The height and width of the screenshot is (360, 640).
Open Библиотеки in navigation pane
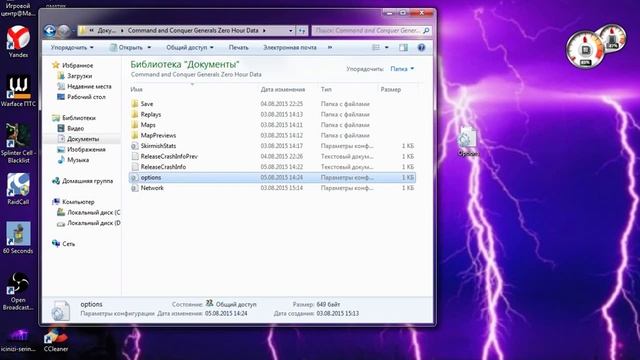point(79,118)
